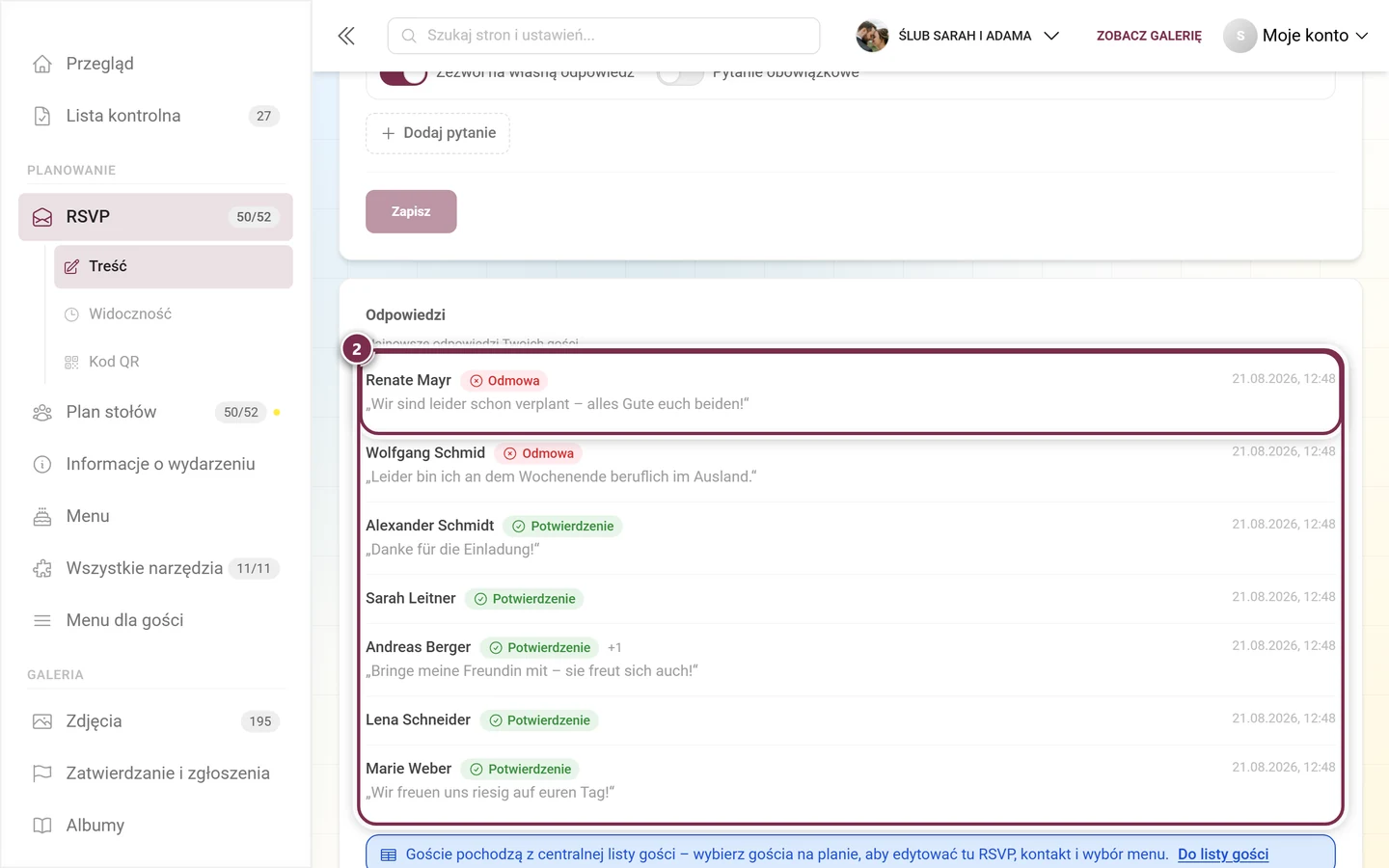
Task: Select Kod QR submenu item
Action: tap(174, 362)
